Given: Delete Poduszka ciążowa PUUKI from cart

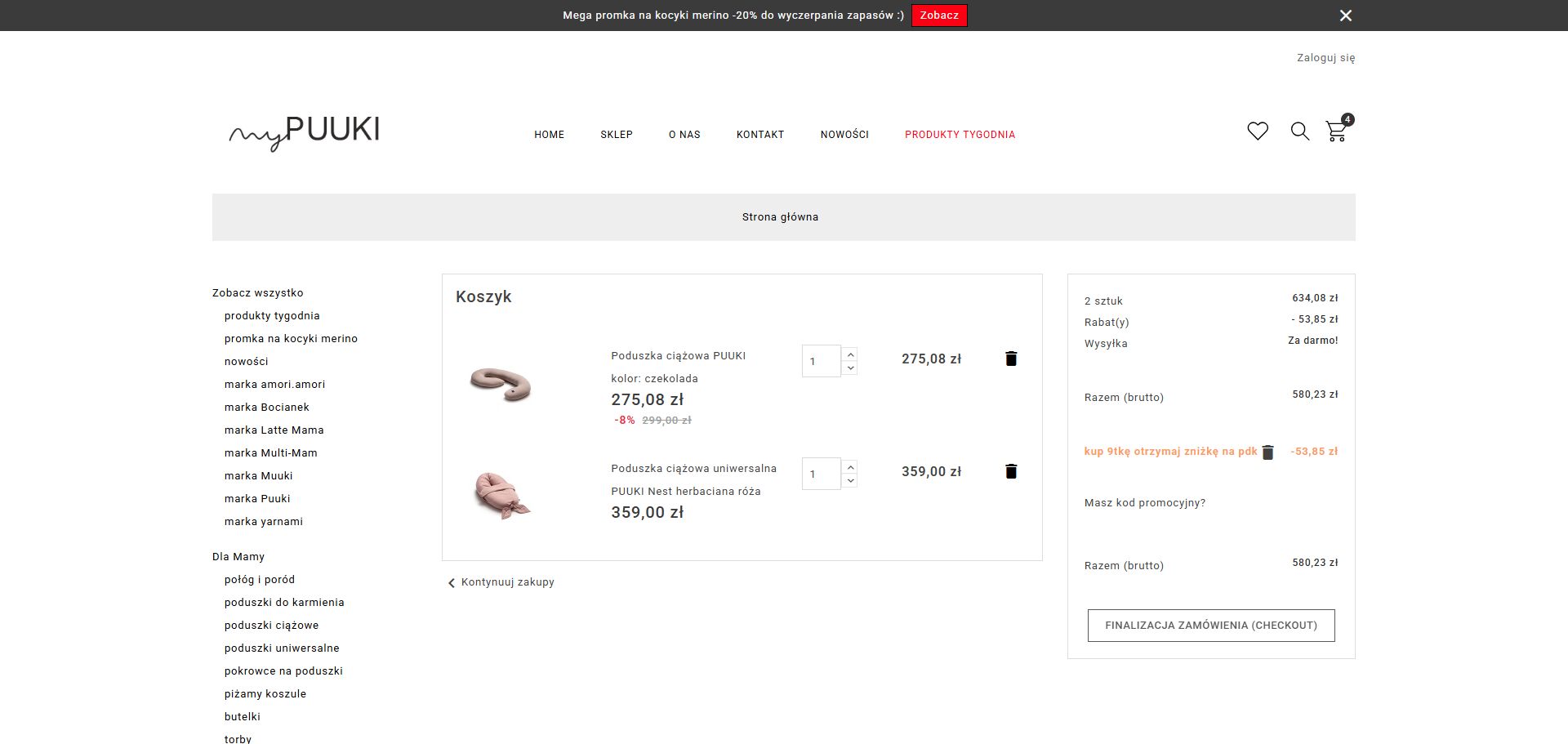Looking at the screenshot, I should pyautogui.click(x=1011, y=359).
